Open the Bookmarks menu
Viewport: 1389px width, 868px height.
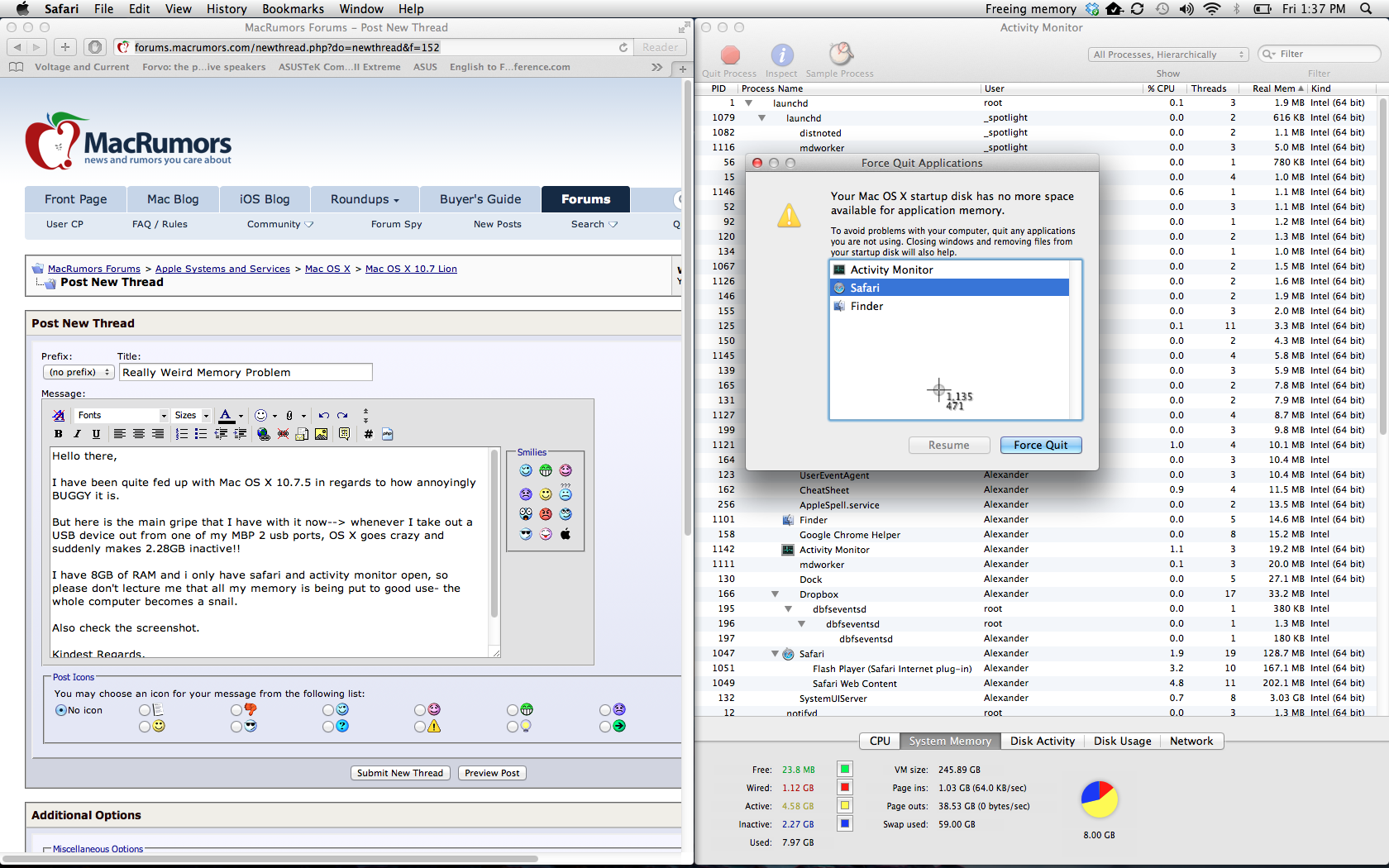(293, 9)
